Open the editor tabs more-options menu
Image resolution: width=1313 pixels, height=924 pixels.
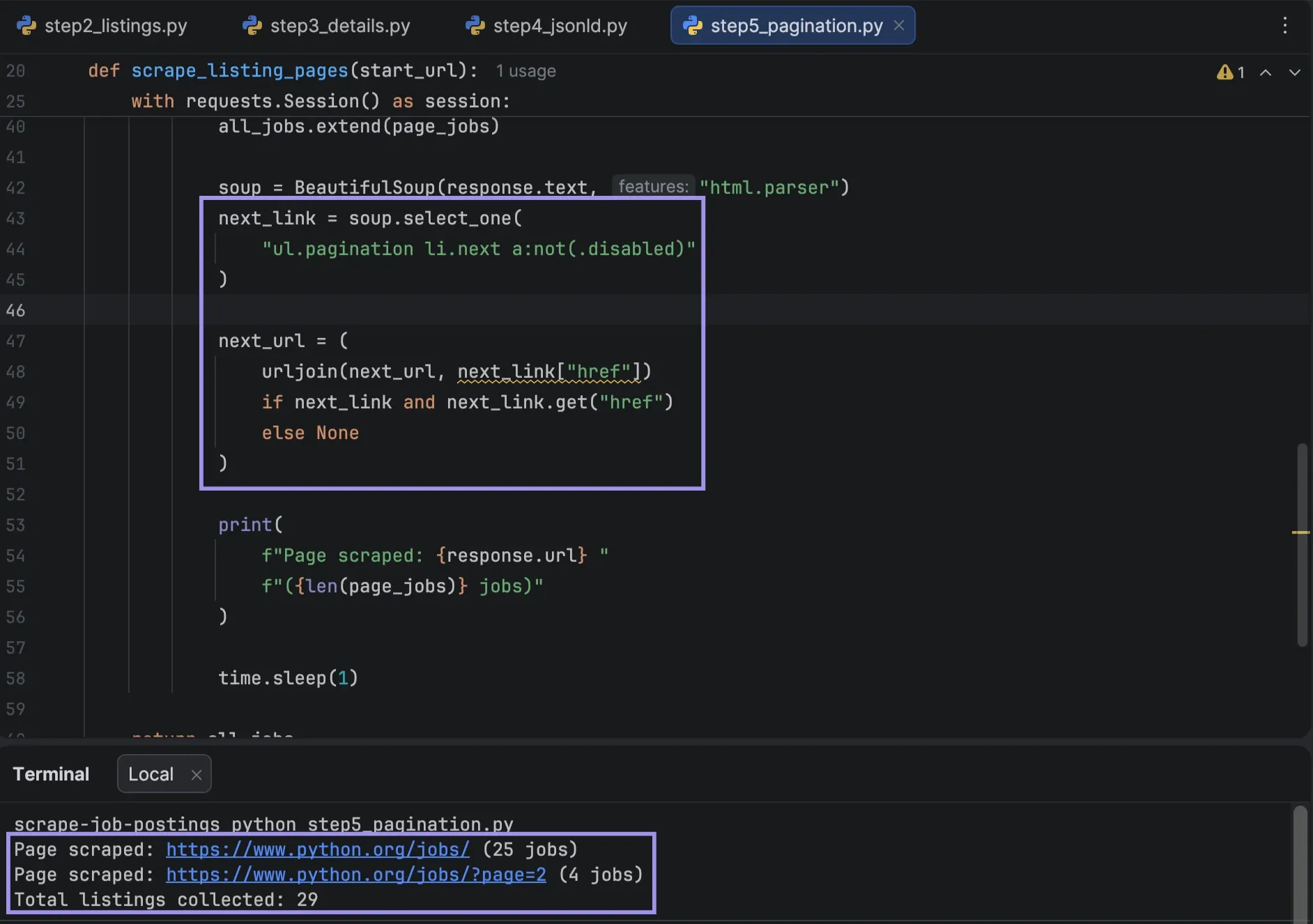[1285, 26]
